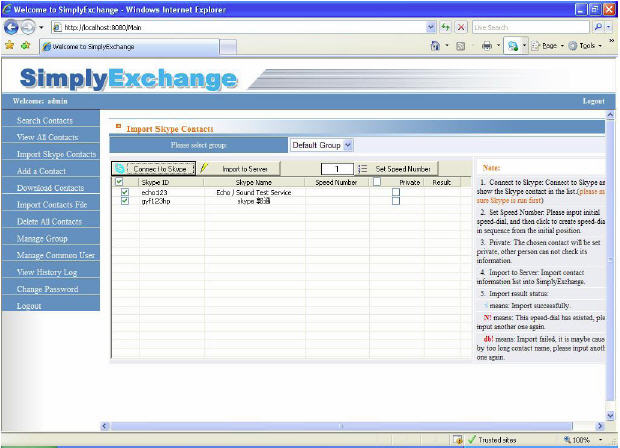620x448 pixels.
Task: Mark the gyf123hp contact as Private
Action: [396, 201]
